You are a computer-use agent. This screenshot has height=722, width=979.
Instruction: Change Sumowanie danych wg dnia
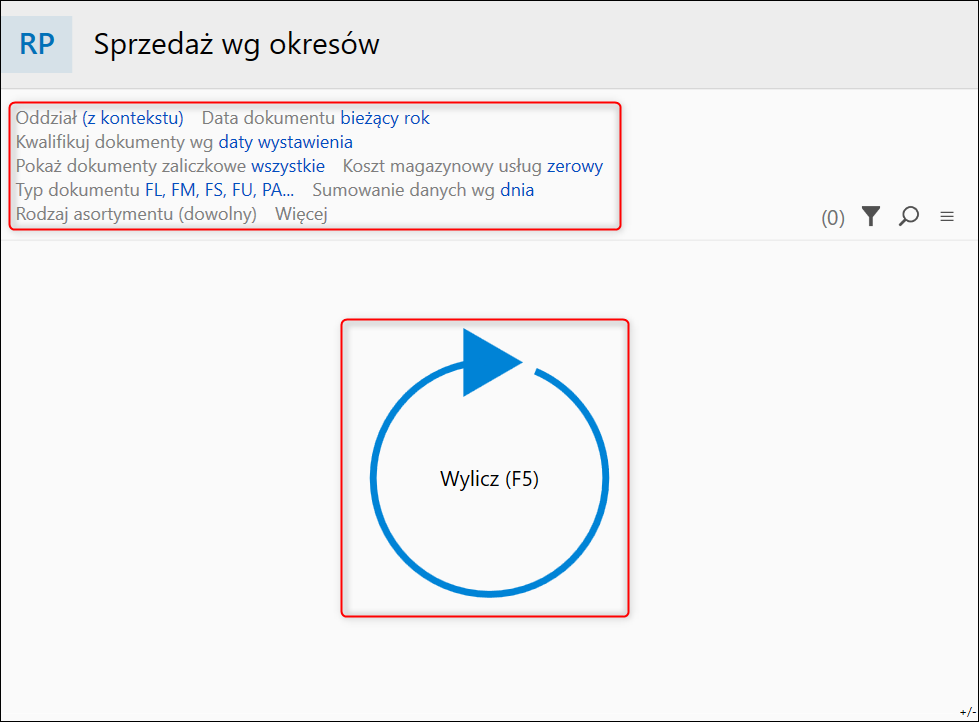pos(517,190)
